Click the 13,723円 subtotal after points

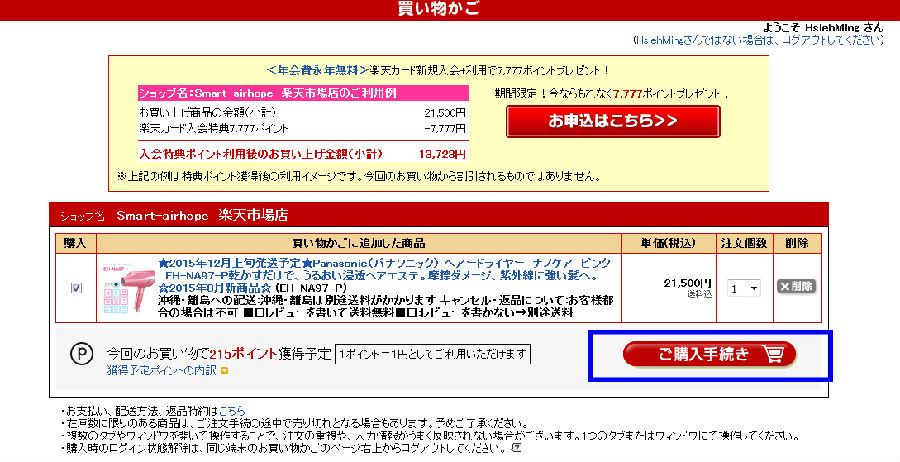(x=443, y=154)
